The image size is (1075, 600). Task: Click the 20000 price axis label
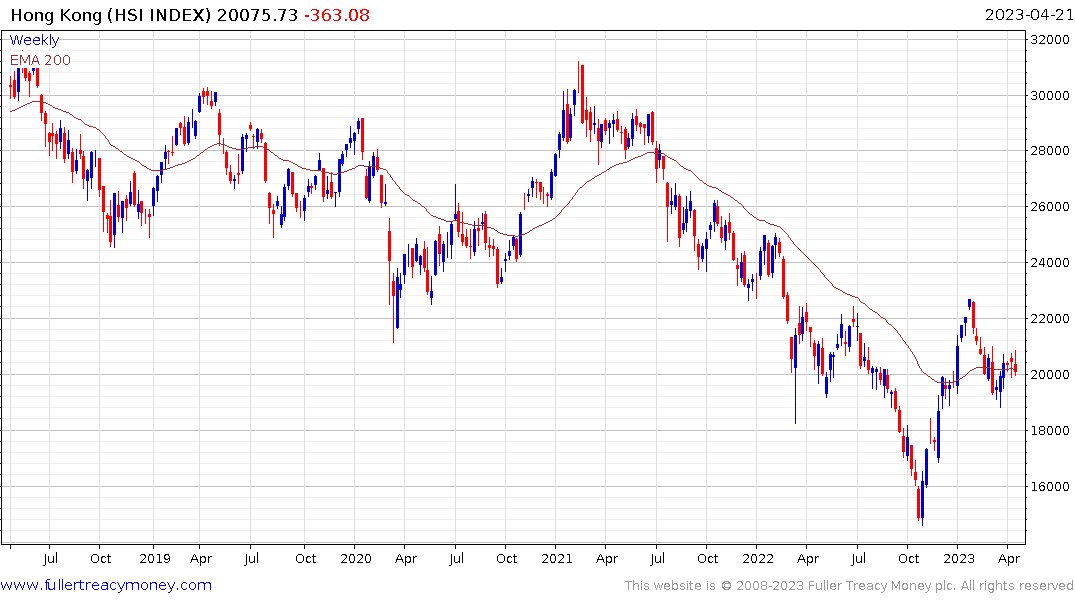click(x=1050, y=374)
